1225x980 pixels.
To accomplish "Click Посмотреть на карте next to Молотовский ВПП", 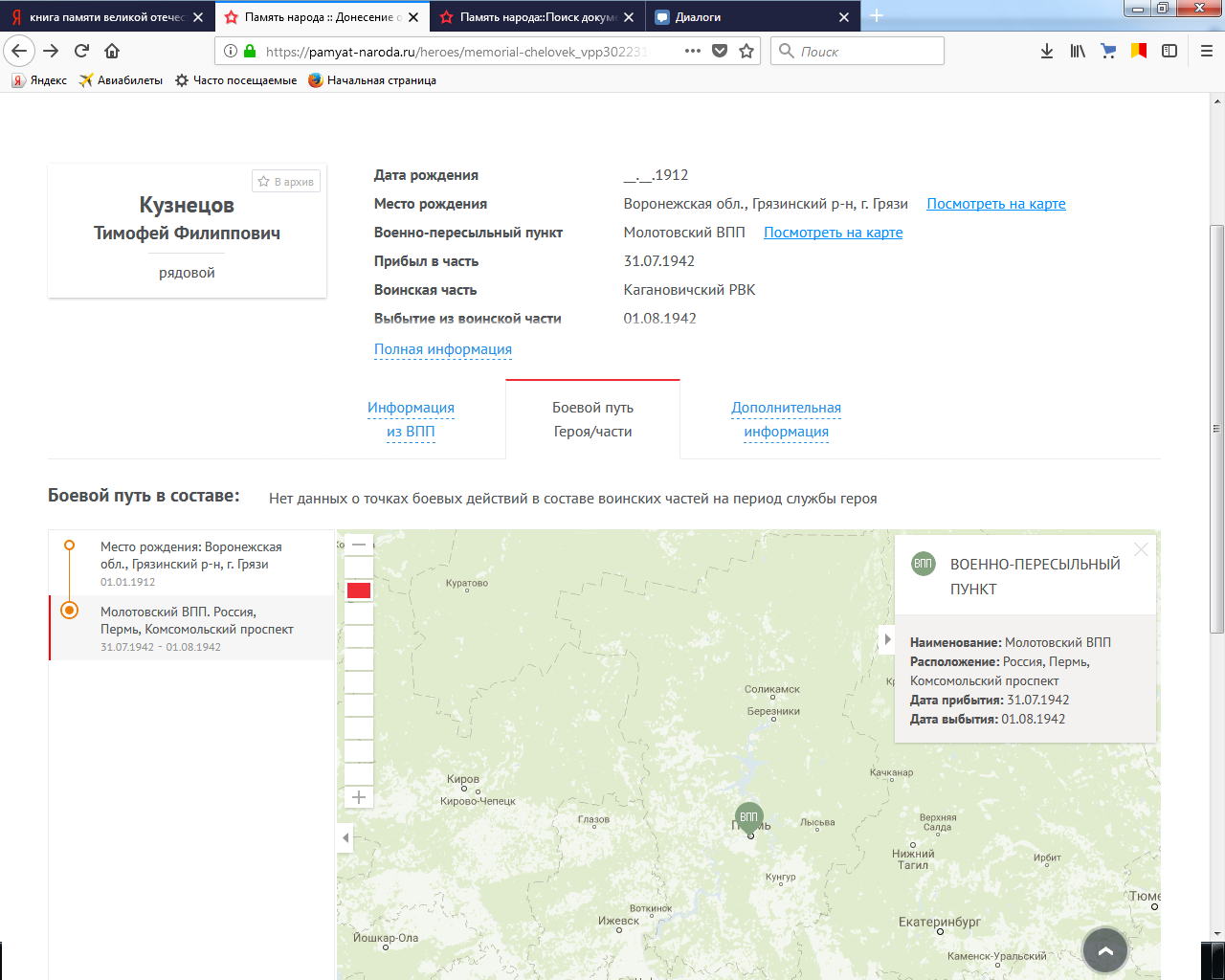I will 833,233.
